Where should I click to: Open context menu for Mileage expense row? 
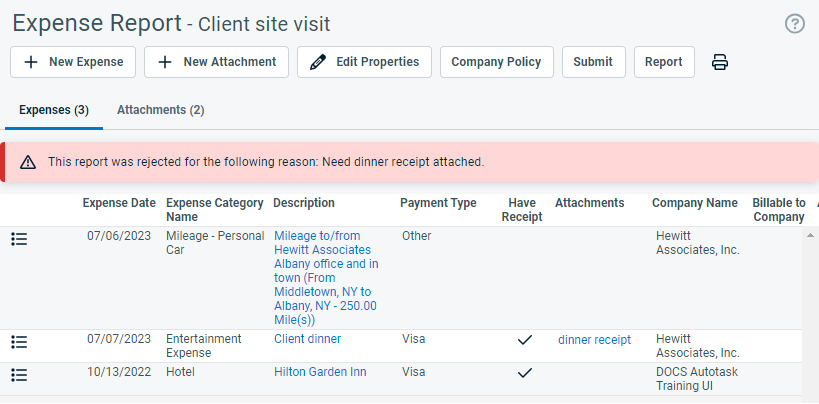(19, 239)
